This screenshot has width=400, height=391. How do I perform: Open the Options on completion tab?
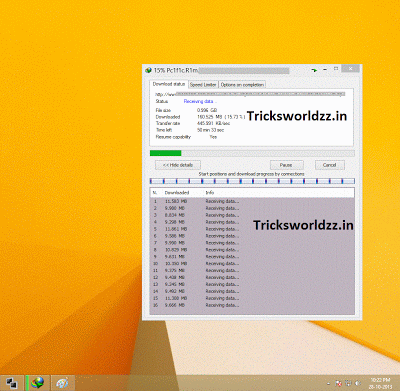[242, 85]
